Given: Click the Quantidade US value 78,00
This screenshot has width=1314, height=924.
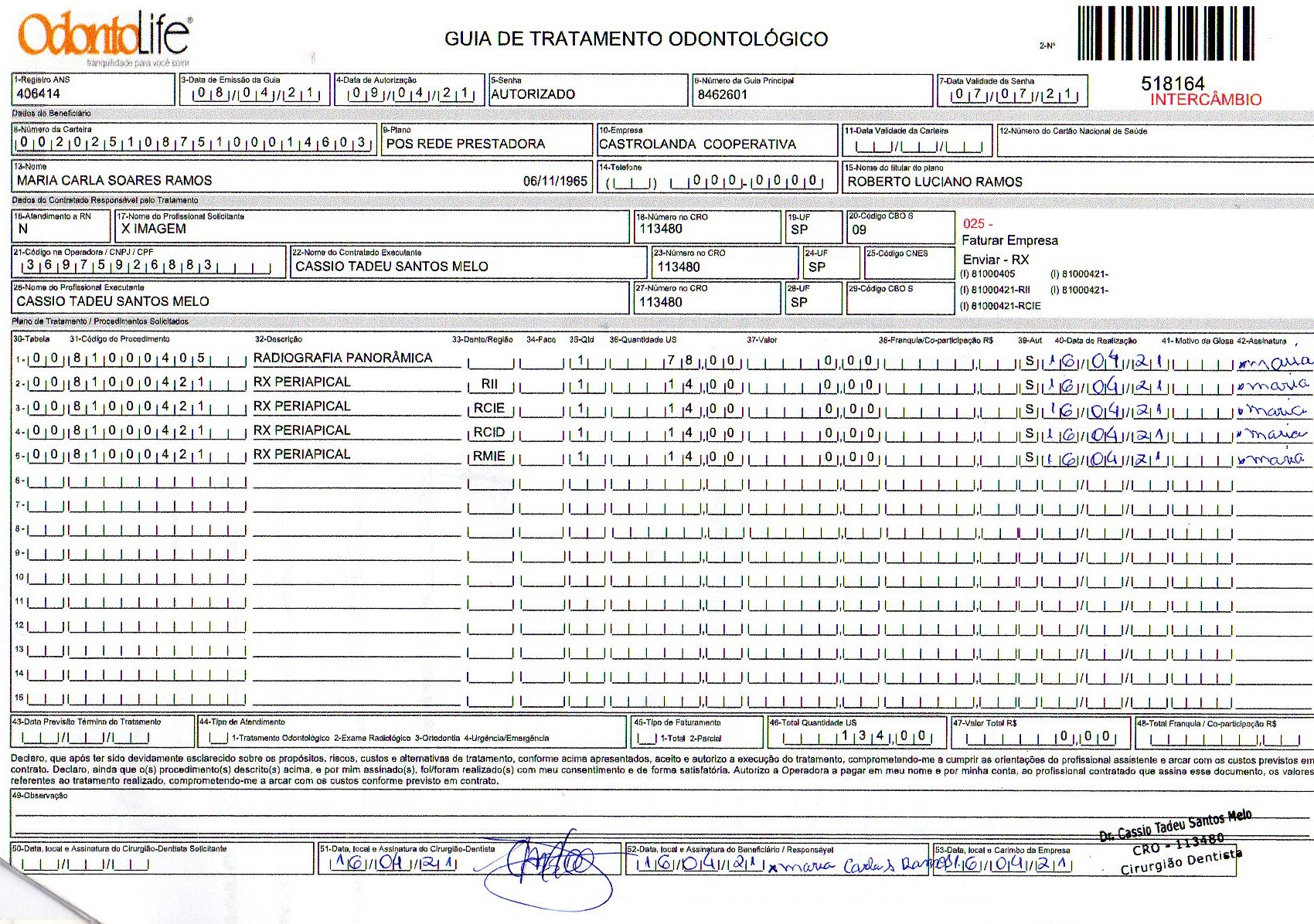Looking at the screenshot, I should (701, 360).
